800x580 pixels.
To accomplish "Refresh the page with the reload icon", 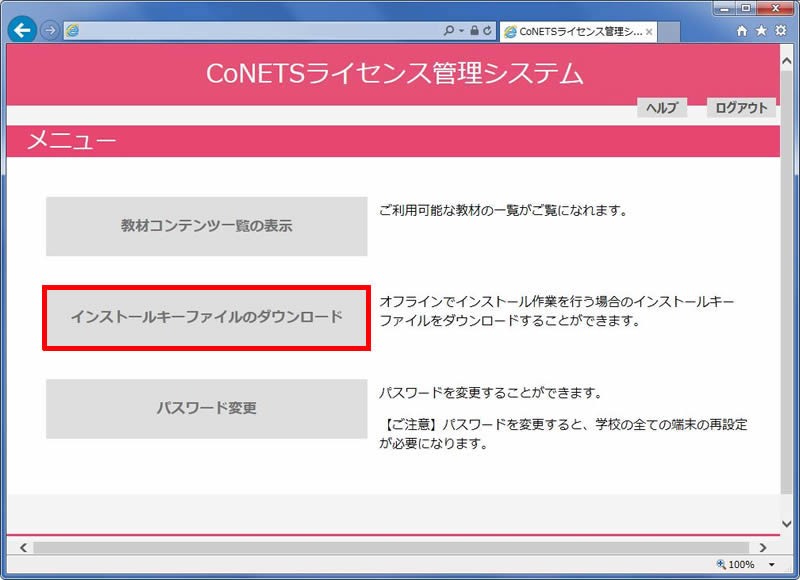I will [x=488, y=31].
